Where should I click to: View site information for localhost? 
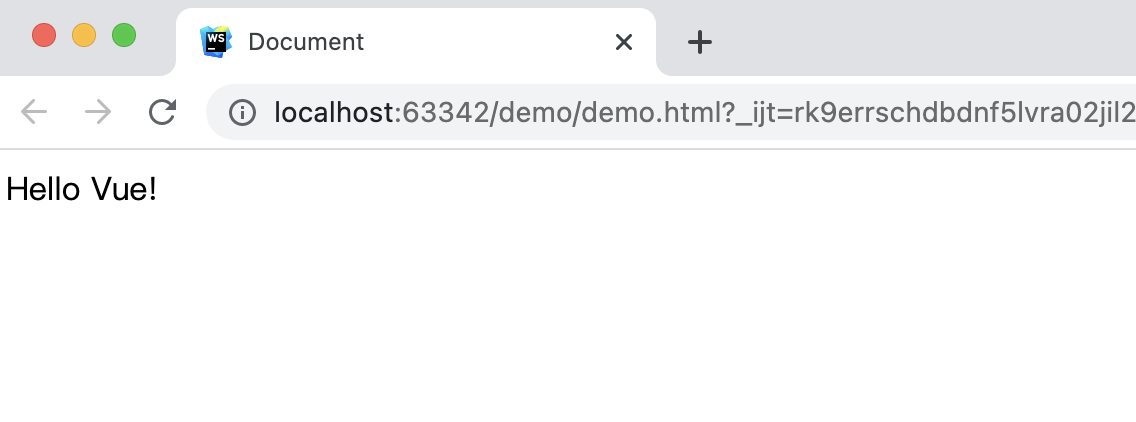[242, 112]
